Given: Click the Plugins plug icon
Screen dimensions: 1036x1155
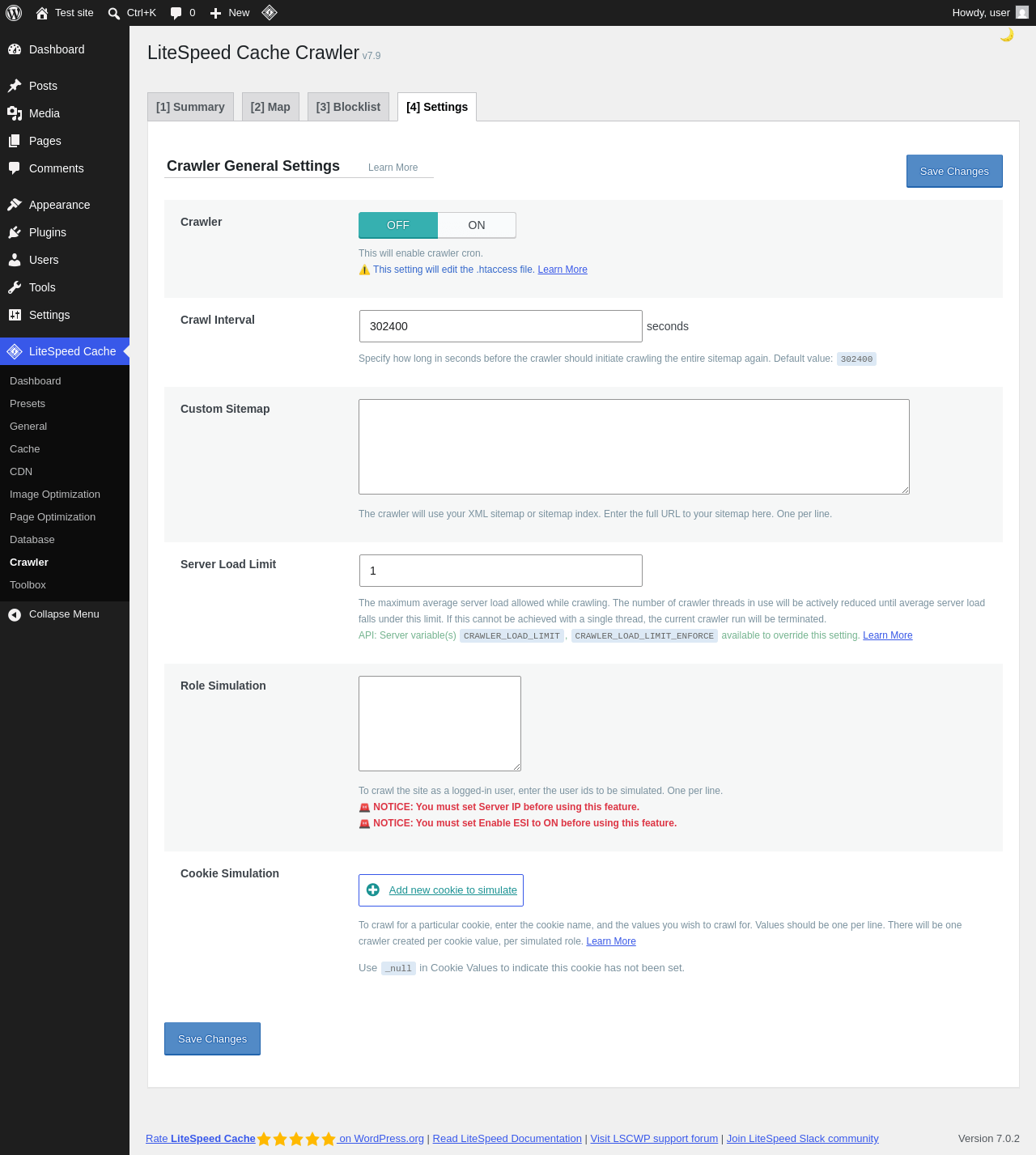Looking at the screenshot, I should click(x=15, y=232).
